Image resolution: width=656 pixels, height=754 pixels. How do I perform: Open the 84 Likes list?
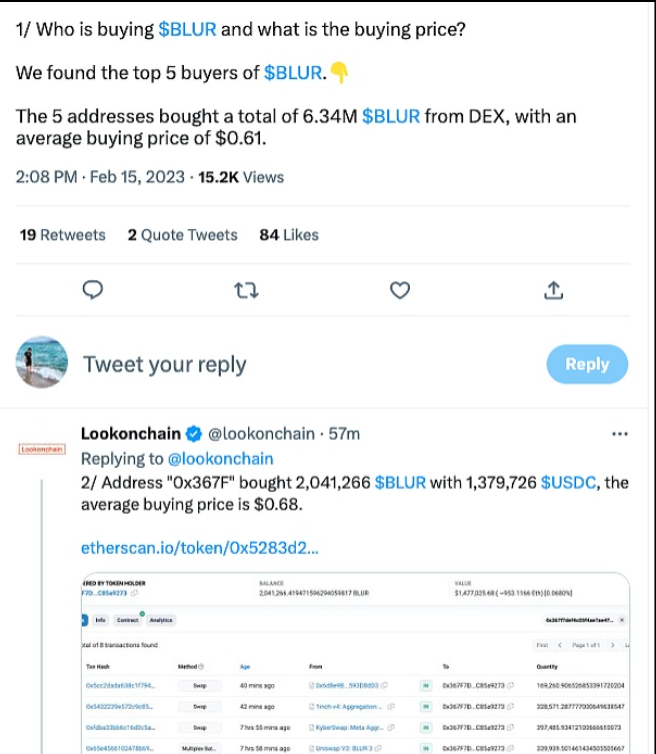point(288,235)
